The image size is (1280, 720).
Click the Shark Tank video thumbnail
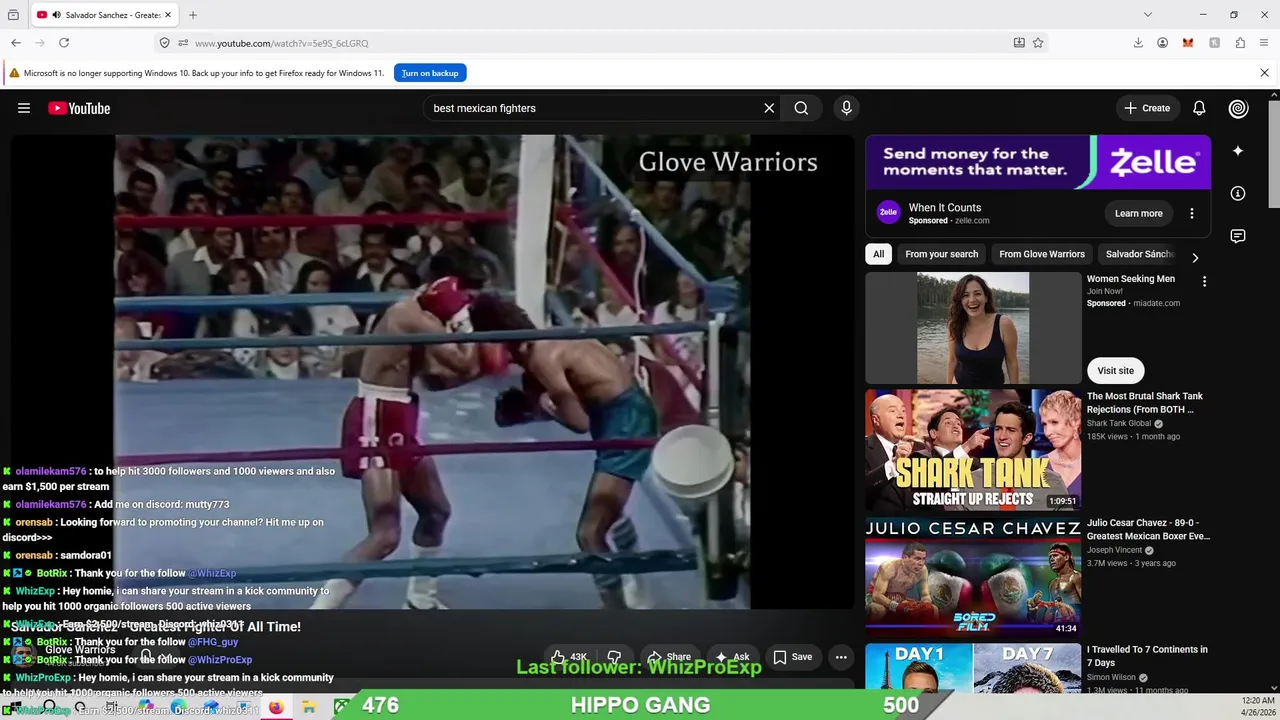pyautogui.click(x=973, y=450)
